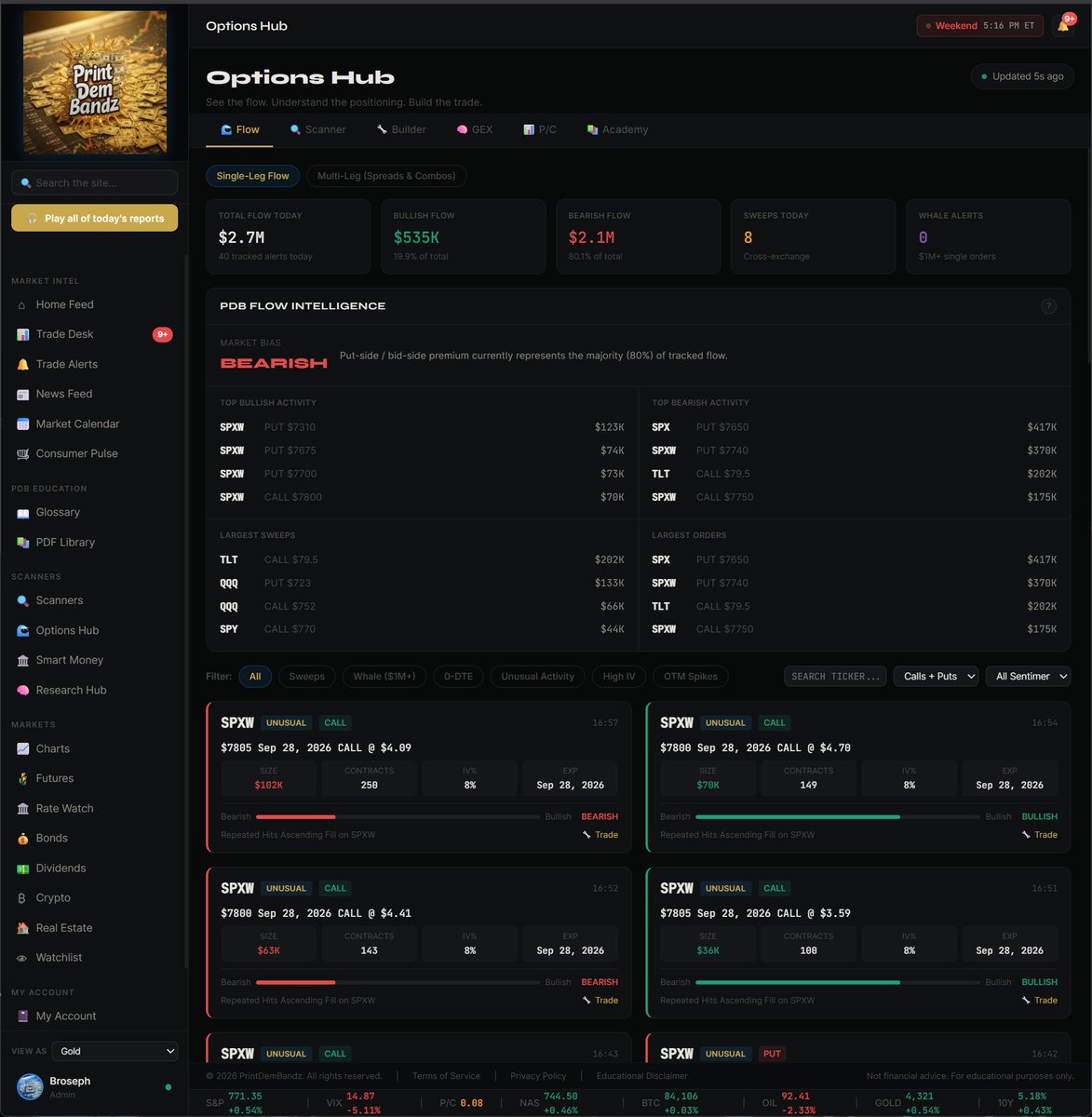Switch to the Scanner tab
This screenshot has width=1092, height=1117.
click(317, 129)
